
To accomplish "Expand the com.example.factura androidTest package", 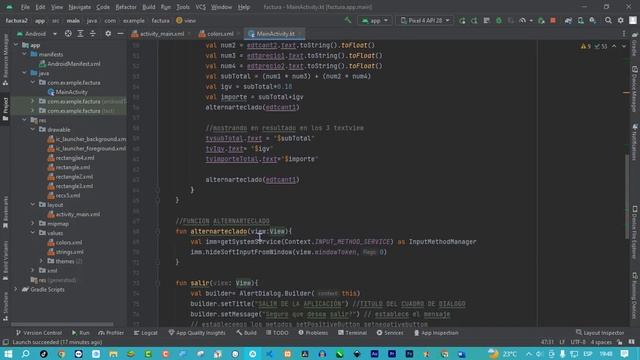I will pyautogui.click(x=33, y=101).
